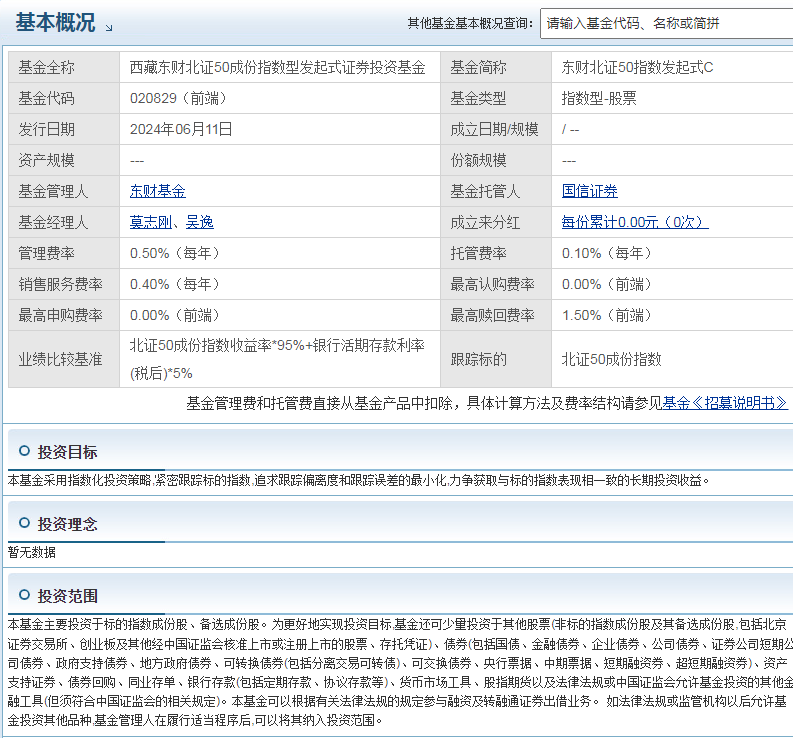This screenshot has height=738, width=793.
Task: Click the 销售服务费率 label cell
Action: (64, 284)
